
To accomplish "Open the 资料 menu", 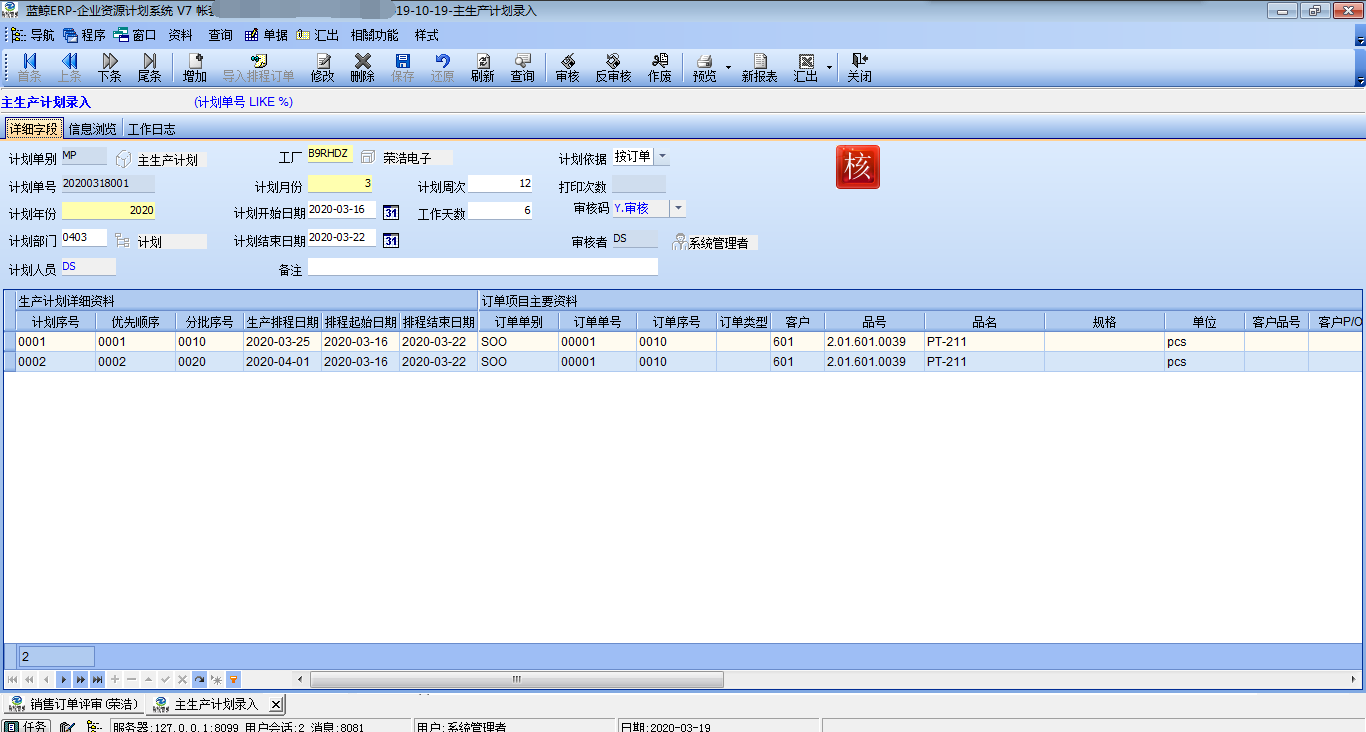I will 180,35.
